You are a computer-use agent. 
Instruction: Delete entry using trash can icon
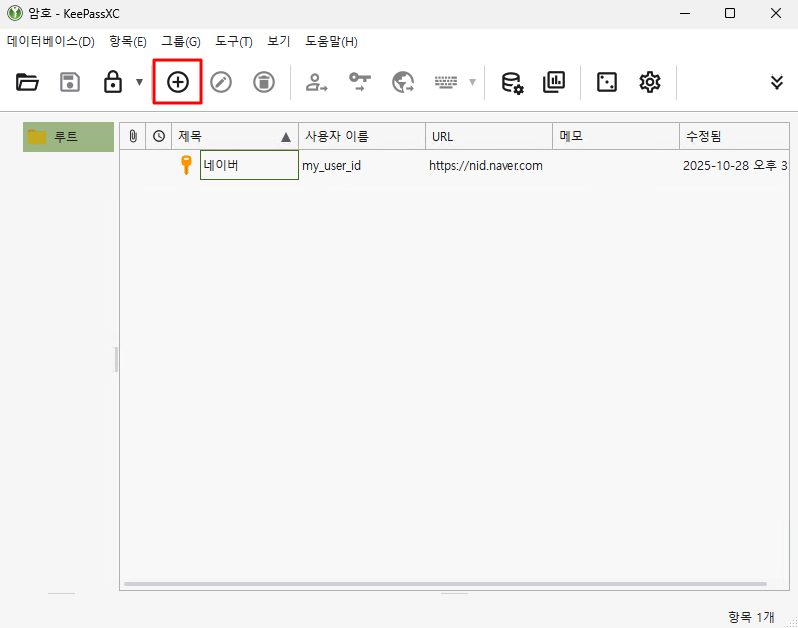coord(263,82)
